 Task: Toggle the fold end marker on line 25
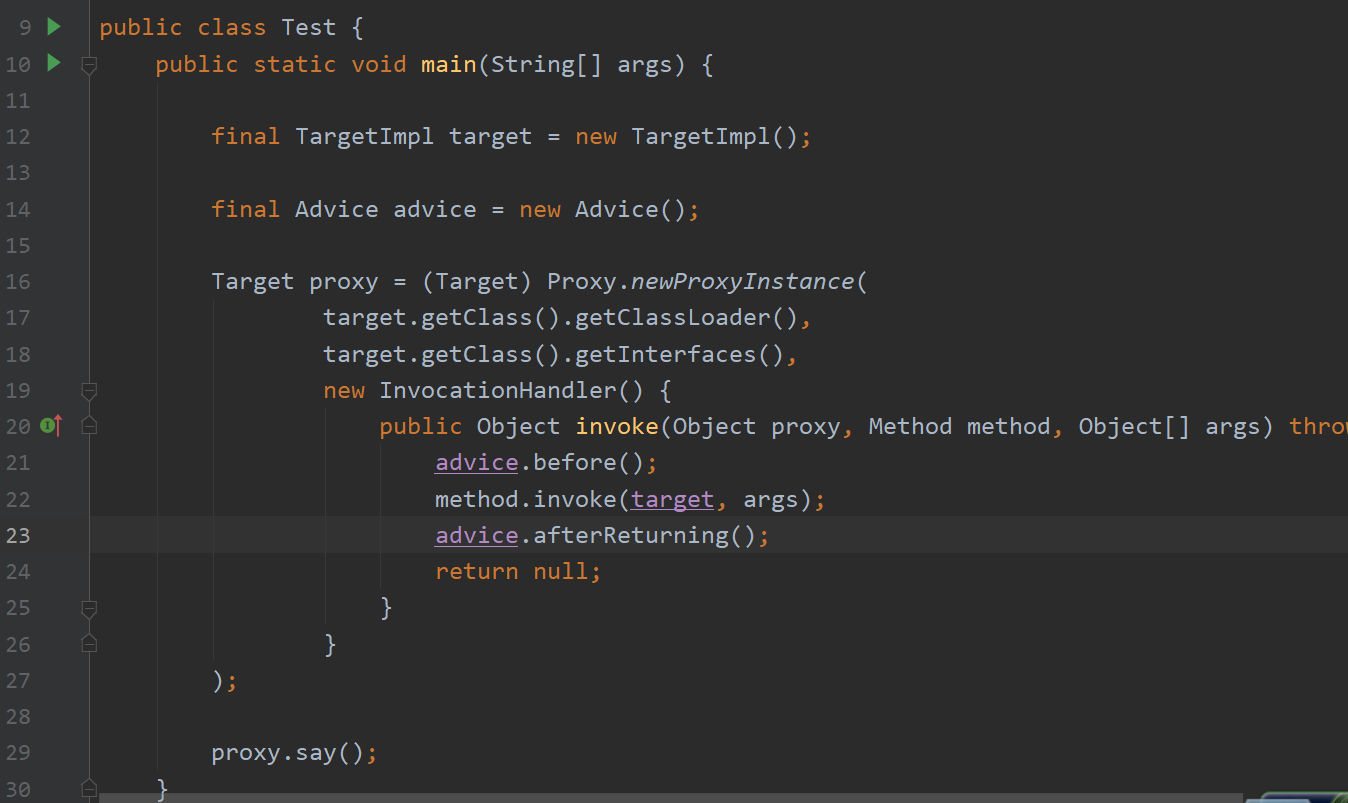click(89, 607)
